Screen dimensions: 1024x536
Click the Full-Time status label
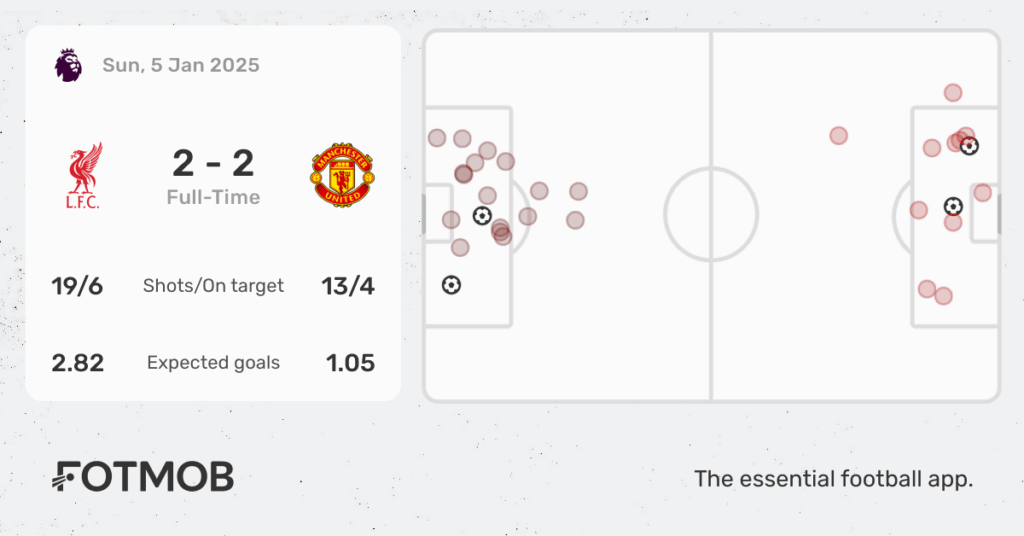click(x=213, y=197)
